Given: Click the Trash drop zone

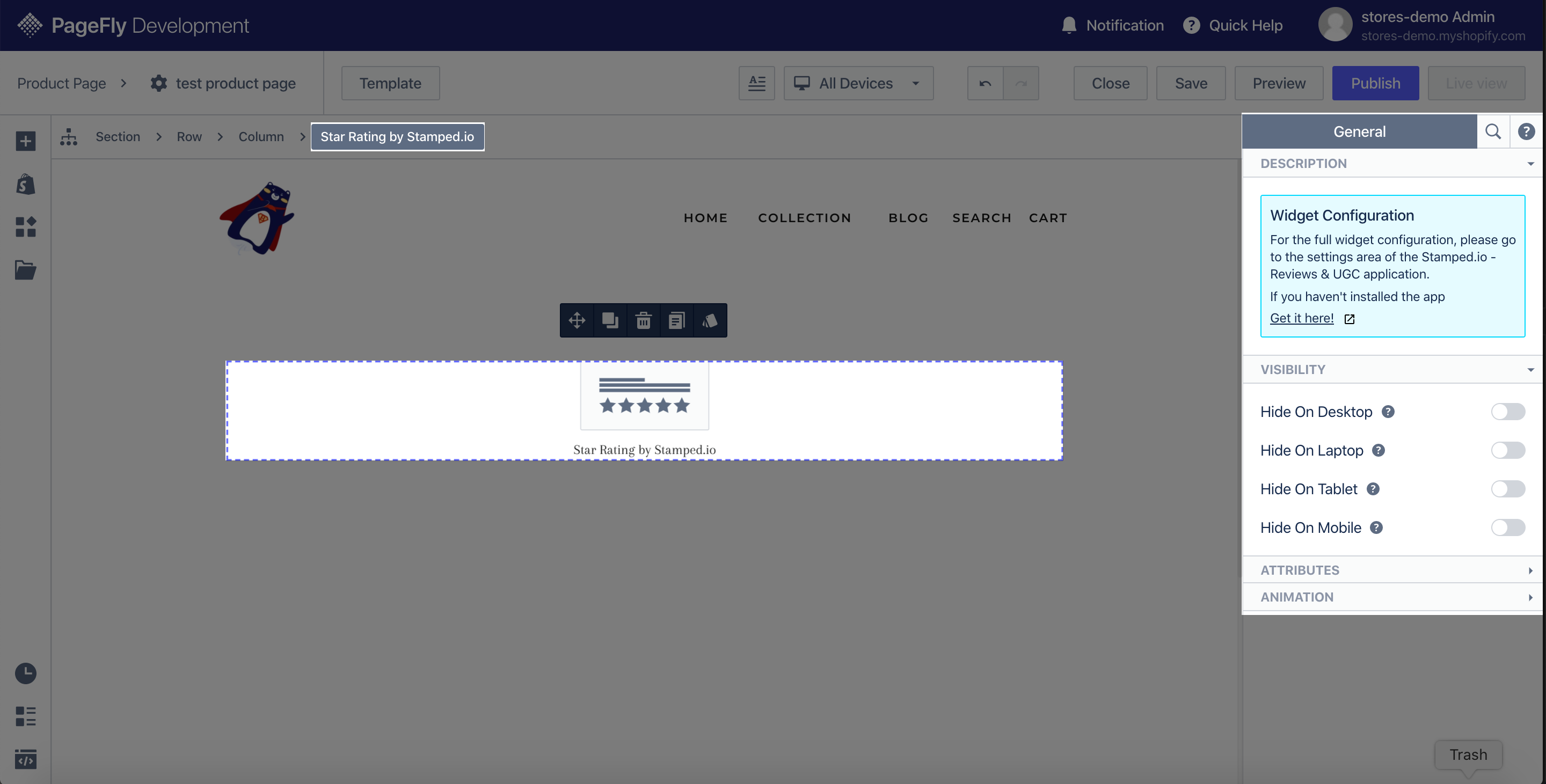Looking at the screenshot, I should pos(1468,754).
